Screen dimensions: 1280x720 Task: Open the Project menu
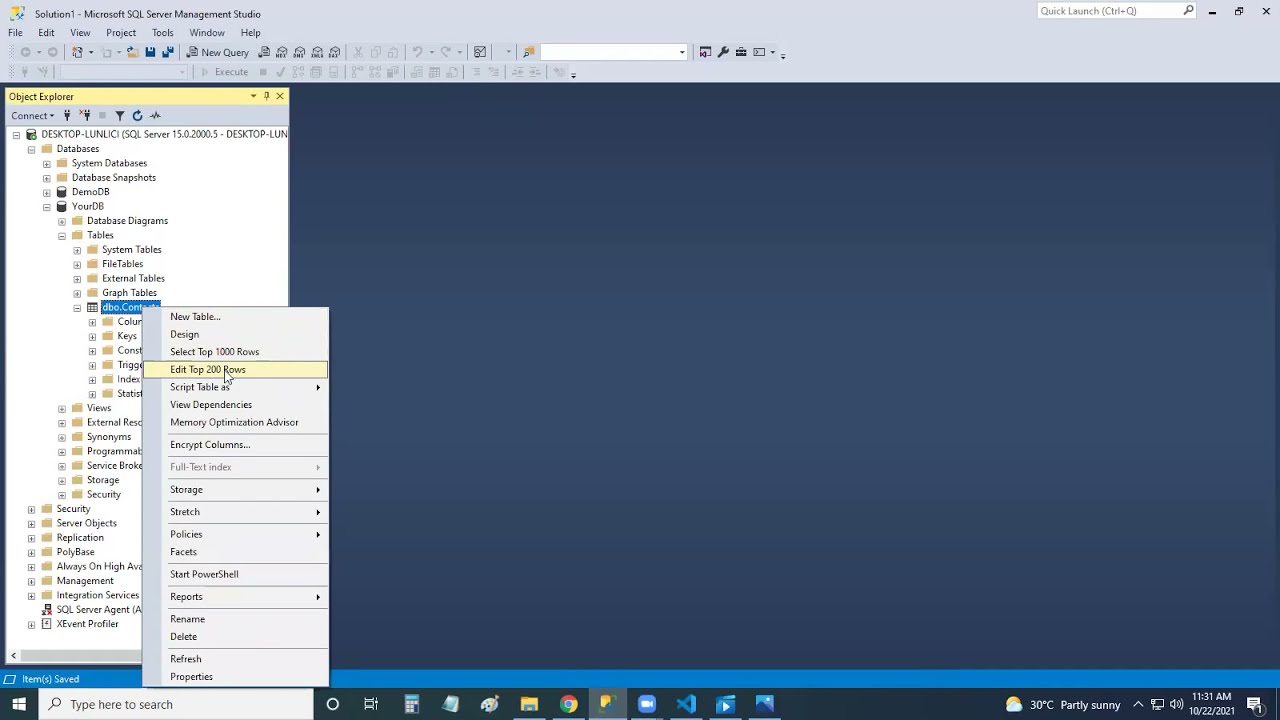[121, 32]
